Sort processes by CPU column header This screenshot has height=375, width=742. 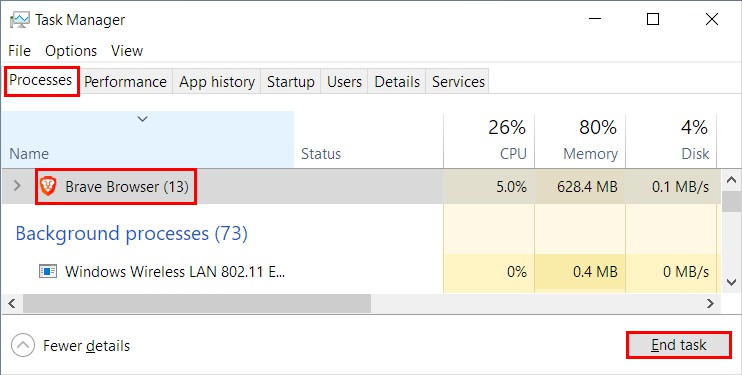(489, 141)
